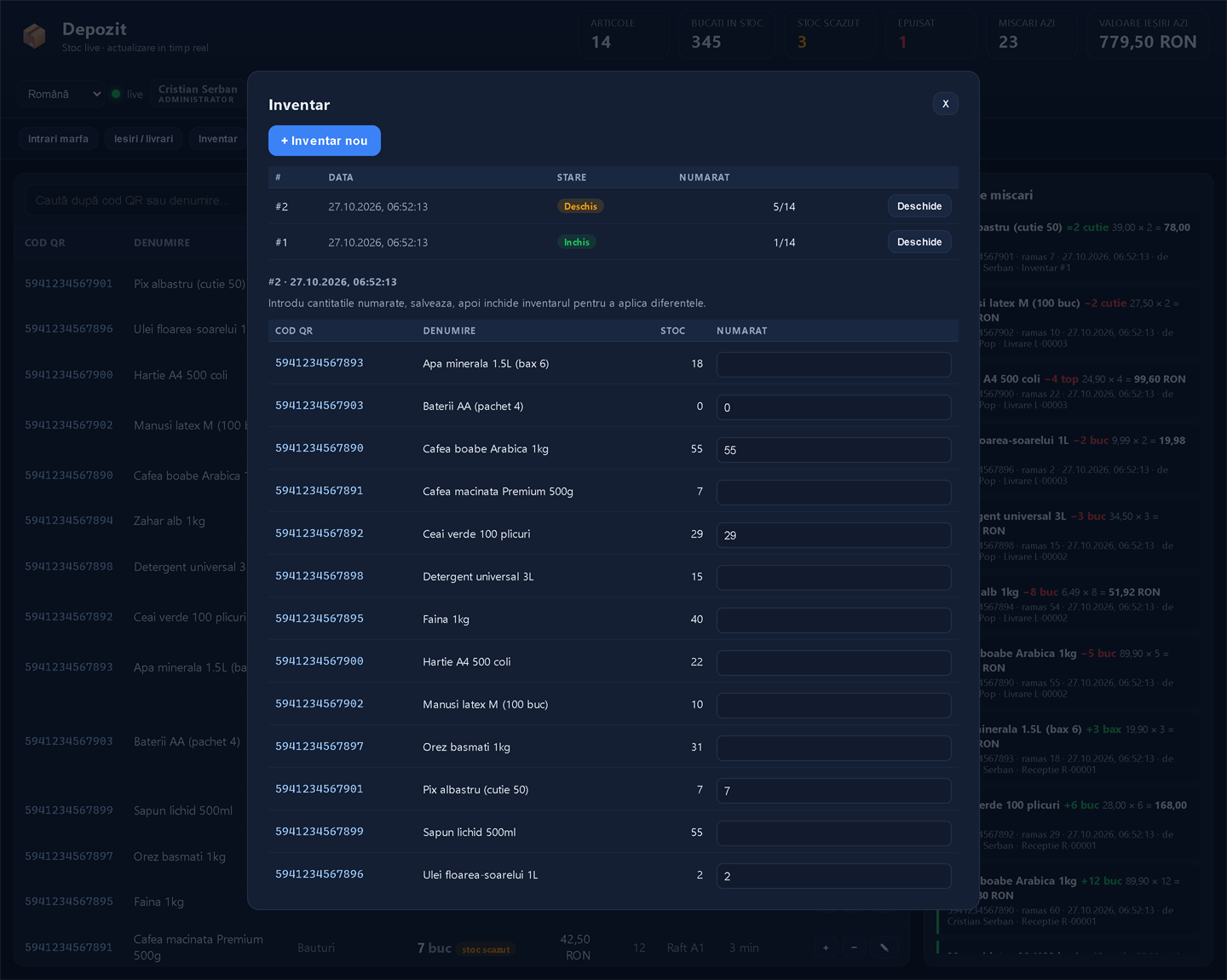Image resolution: width=1227 pixels, height=980 pixels.
Task: Click counted field for Ulei floarea-soarelui 1L
Action: click(x=834, y=876)
